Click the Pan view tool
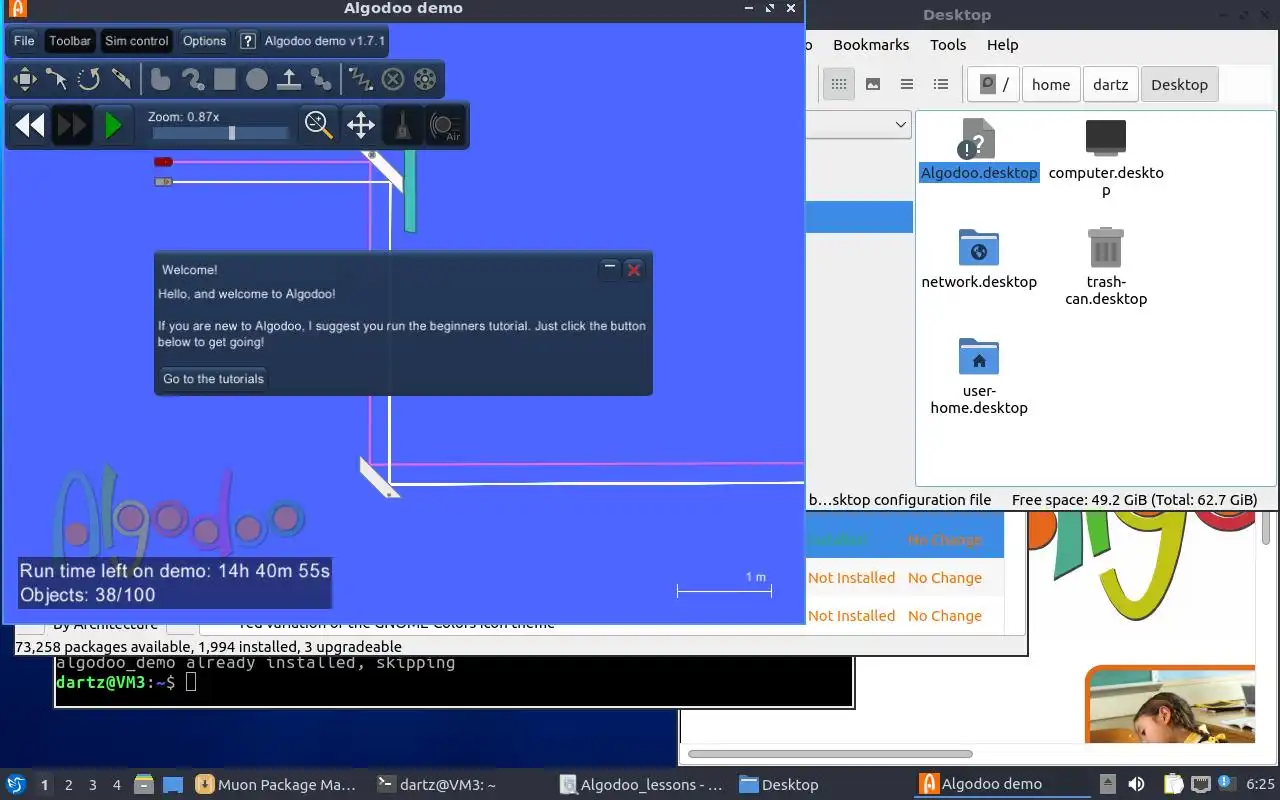Screen dimensions: 1280x800 [x=361, y=125]
